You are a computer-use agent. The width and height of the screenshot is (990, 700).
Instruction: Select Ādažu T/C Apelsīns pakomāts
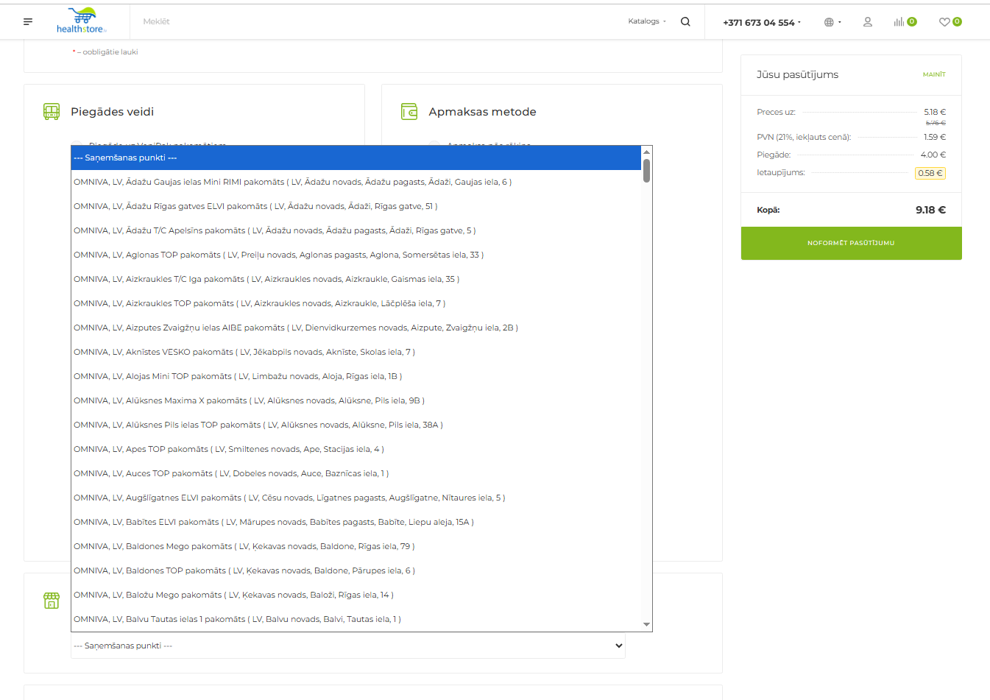[x=356, y=230]
